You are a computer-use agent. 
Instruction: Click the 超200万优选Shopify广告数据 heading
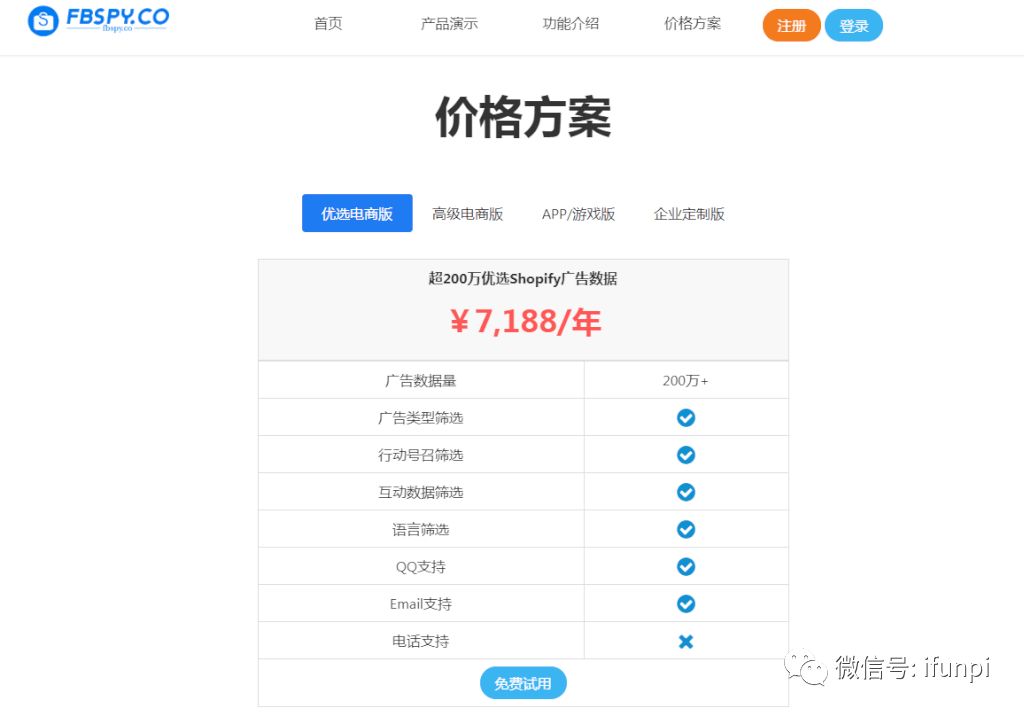(523, 279)
